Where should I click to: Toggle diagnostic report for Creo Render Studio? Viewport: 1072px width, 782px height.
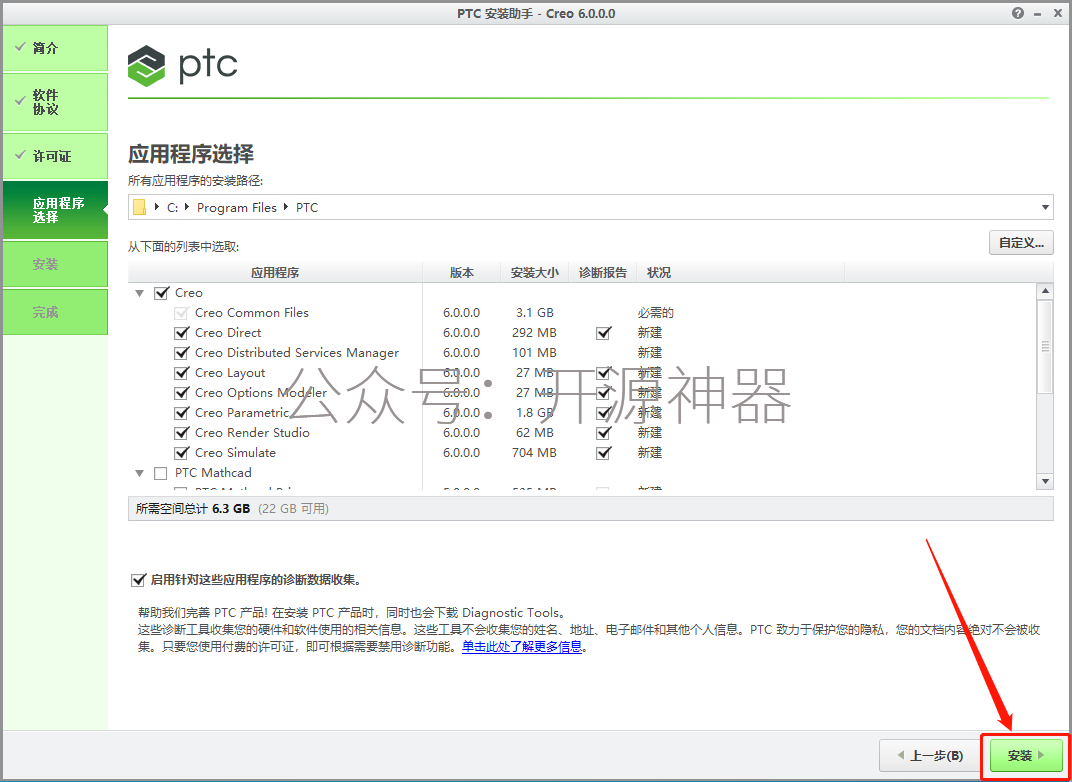click(x=603, y=433)
